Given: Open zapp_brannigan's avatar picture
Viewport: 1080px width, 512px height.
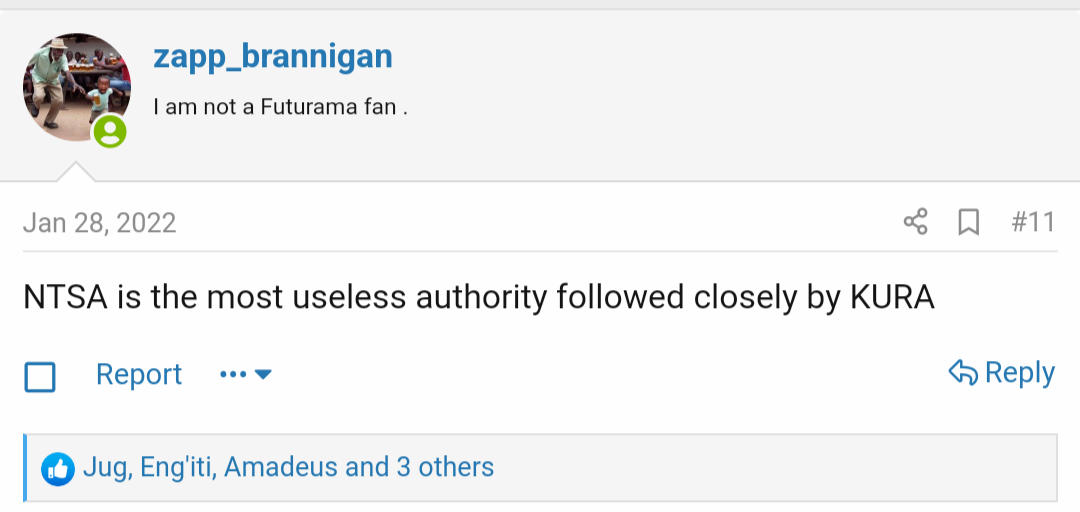Looking at the screenshot, I should [x=76, y=88].
